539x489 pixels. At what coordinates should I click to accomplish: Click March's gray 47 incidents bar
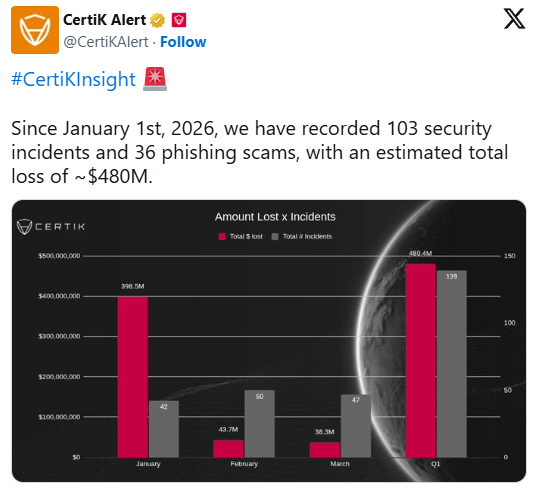coord(356,426)
